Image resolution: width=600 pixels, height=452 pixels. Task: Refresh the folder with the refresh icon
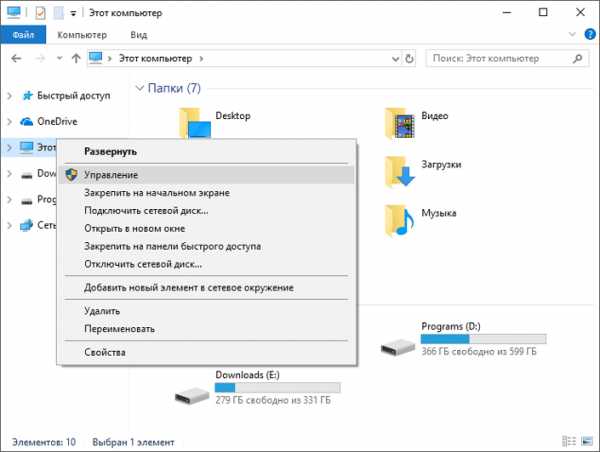coord(409,59)
